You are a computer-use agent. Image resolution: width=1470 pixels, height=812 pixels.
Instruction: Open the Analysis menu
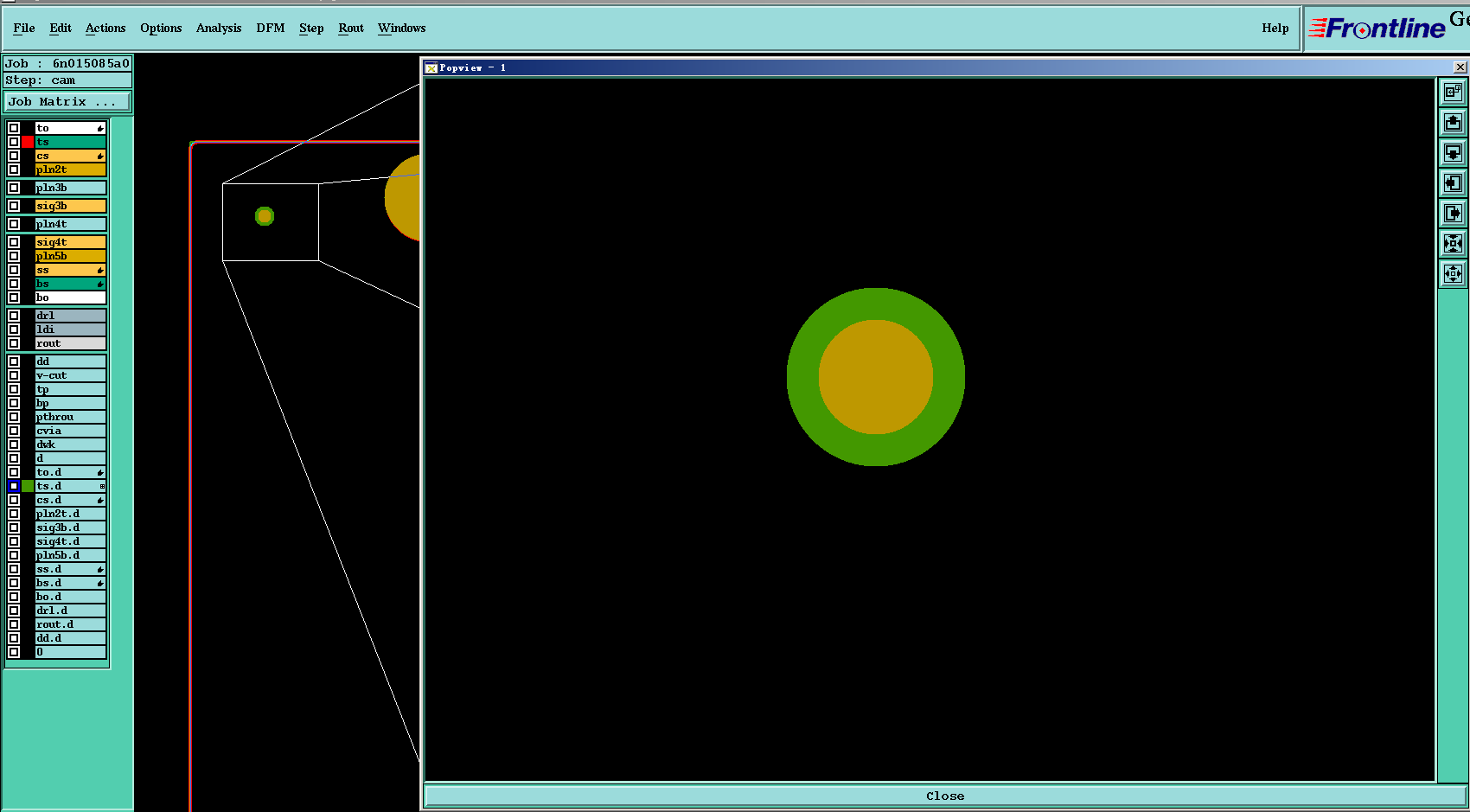219,28
